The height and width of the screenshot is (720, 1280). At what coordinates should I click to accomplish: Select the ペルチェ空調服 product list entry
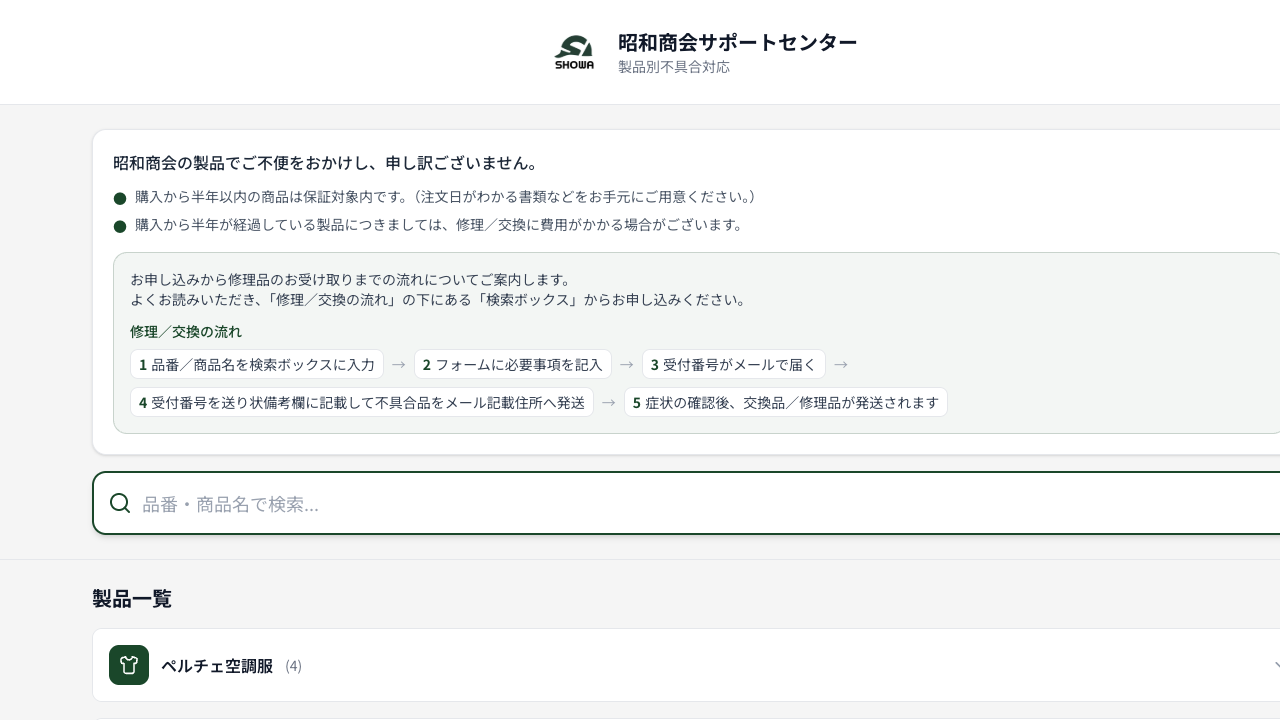[218, 665]
